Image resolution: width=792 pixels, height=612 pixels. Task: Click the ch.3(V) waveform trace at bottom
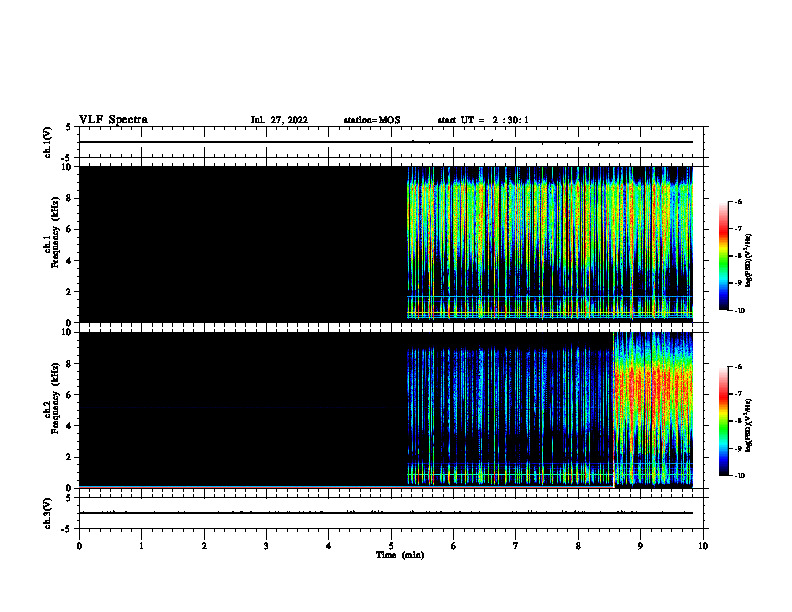[385, 513]
